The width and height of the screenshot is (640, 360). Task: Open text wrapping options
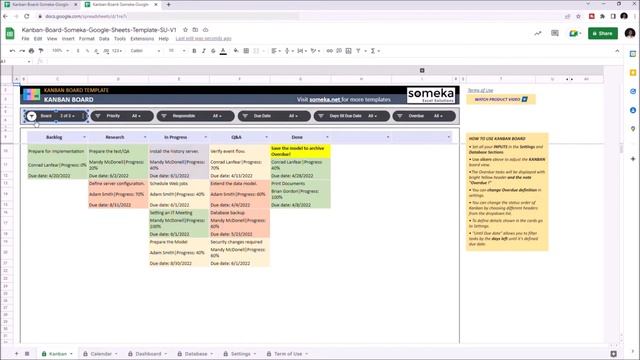(302, 51)
